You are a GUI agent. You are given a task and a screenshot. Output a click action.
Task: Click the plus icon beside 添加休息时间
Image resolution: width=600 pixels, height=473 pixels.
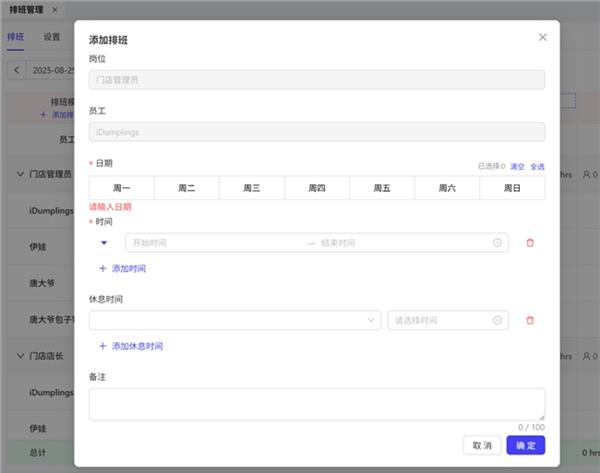pyautogui.click(x=103, y=346)
